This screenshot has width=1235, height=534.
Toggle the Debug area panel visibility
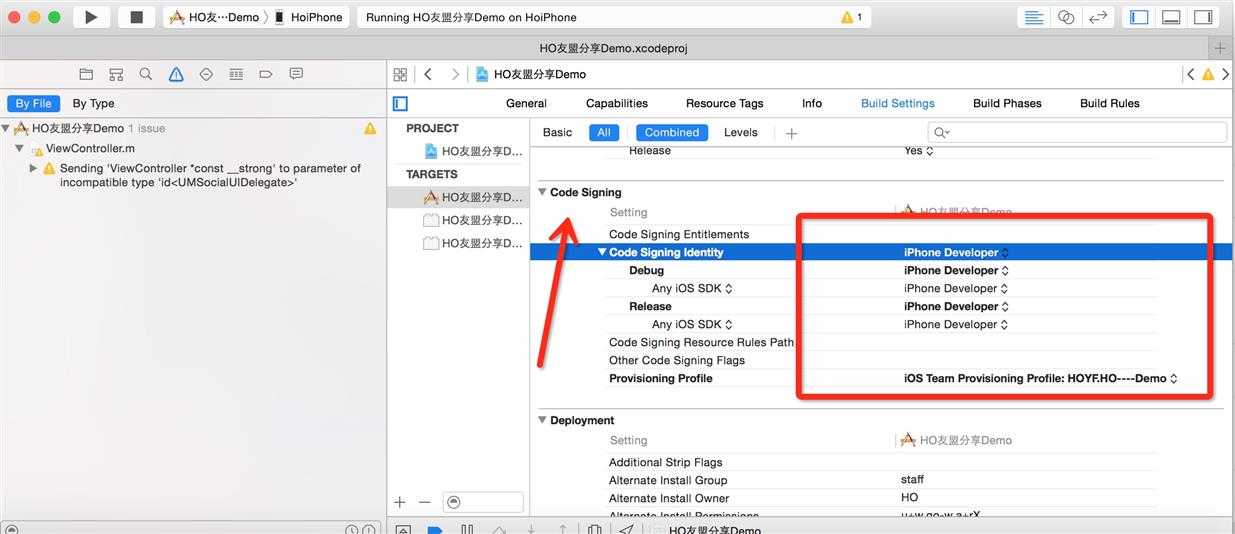click(1171, 17)
